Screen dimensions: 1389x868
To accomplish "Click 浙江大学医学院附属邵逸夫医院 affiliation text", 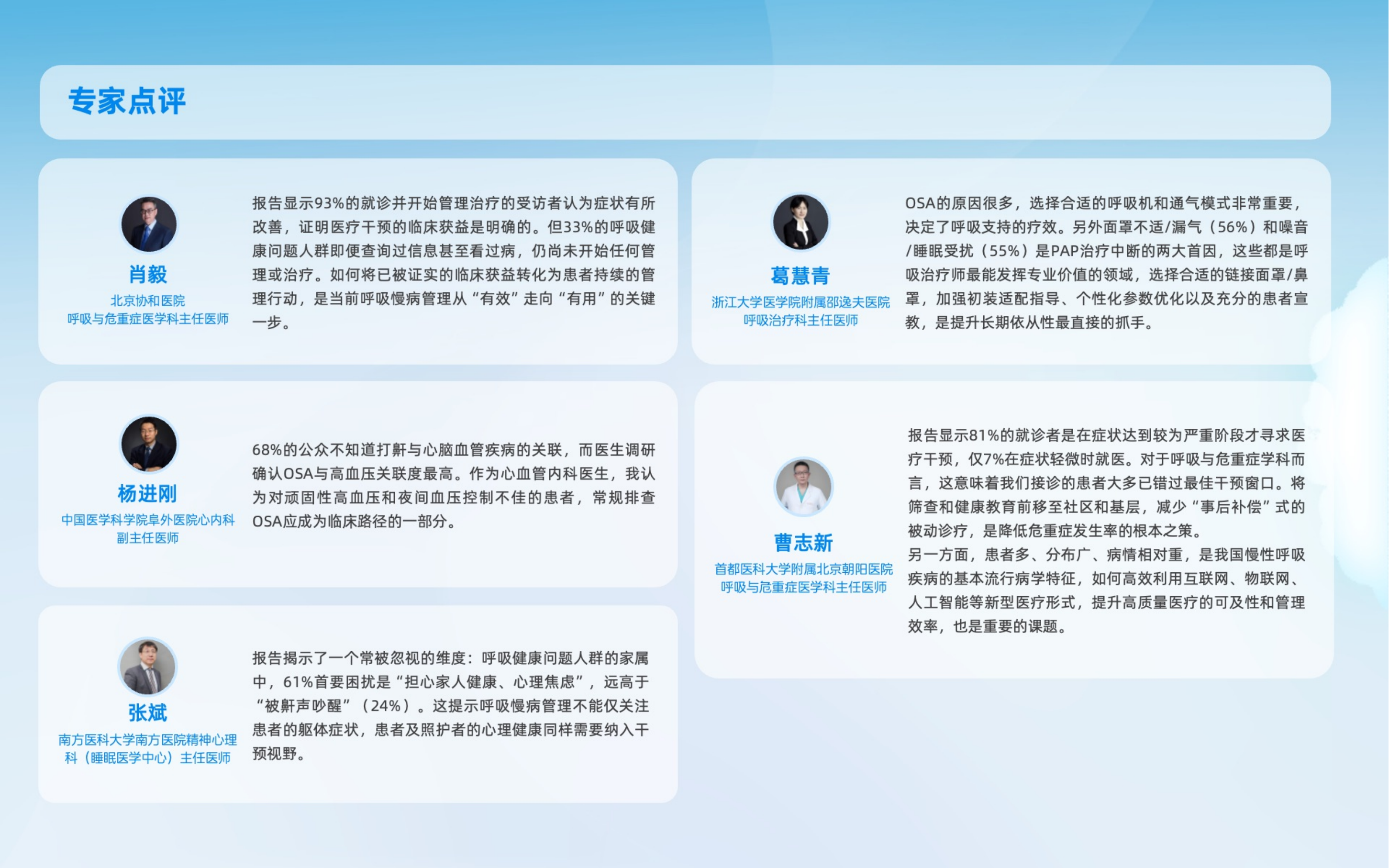I will click(x=800, y=302).
